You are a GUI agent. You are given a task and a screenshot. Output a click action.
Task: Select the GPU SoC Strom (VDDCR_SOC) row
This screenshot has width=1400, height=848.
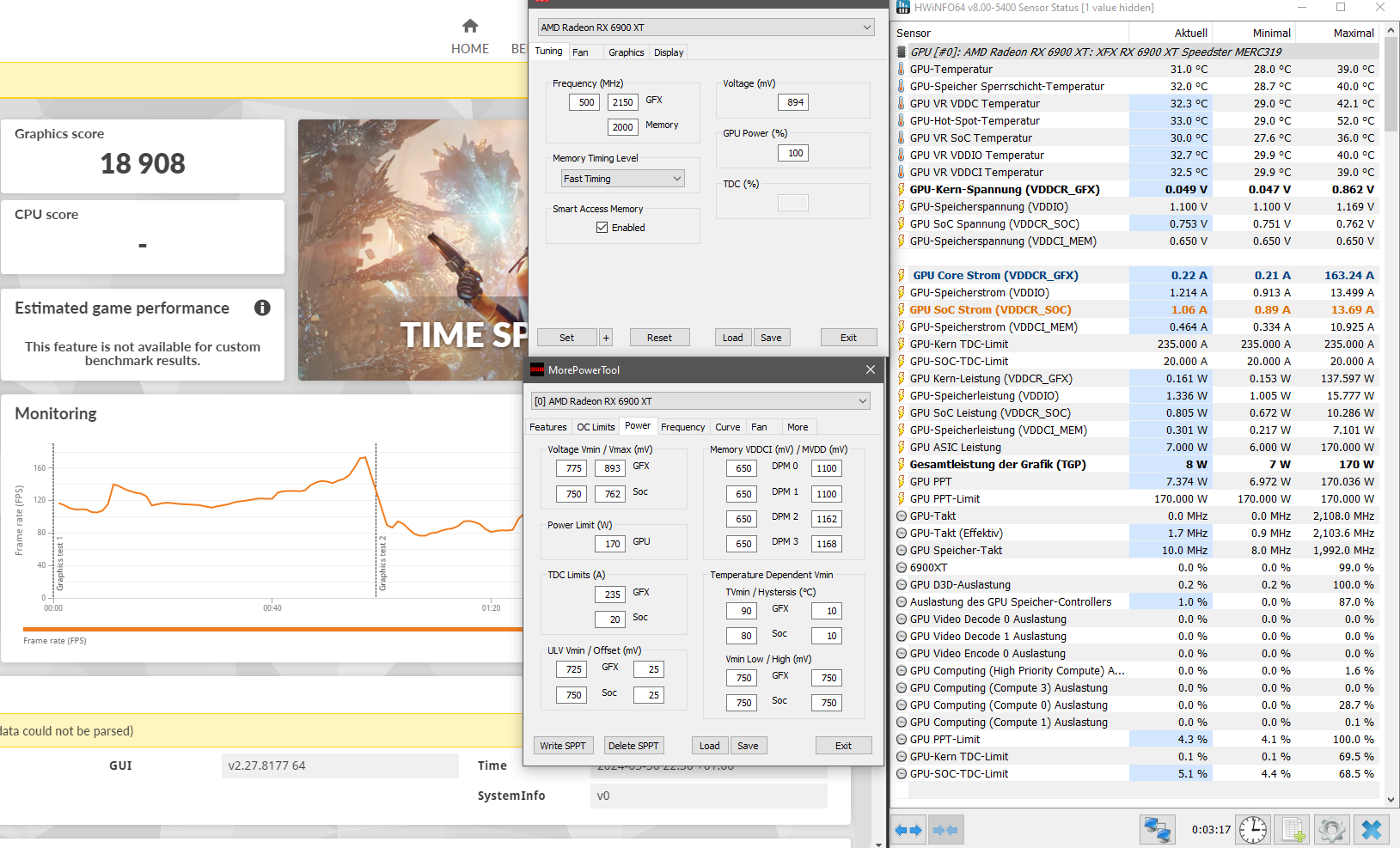[1137, 309]
